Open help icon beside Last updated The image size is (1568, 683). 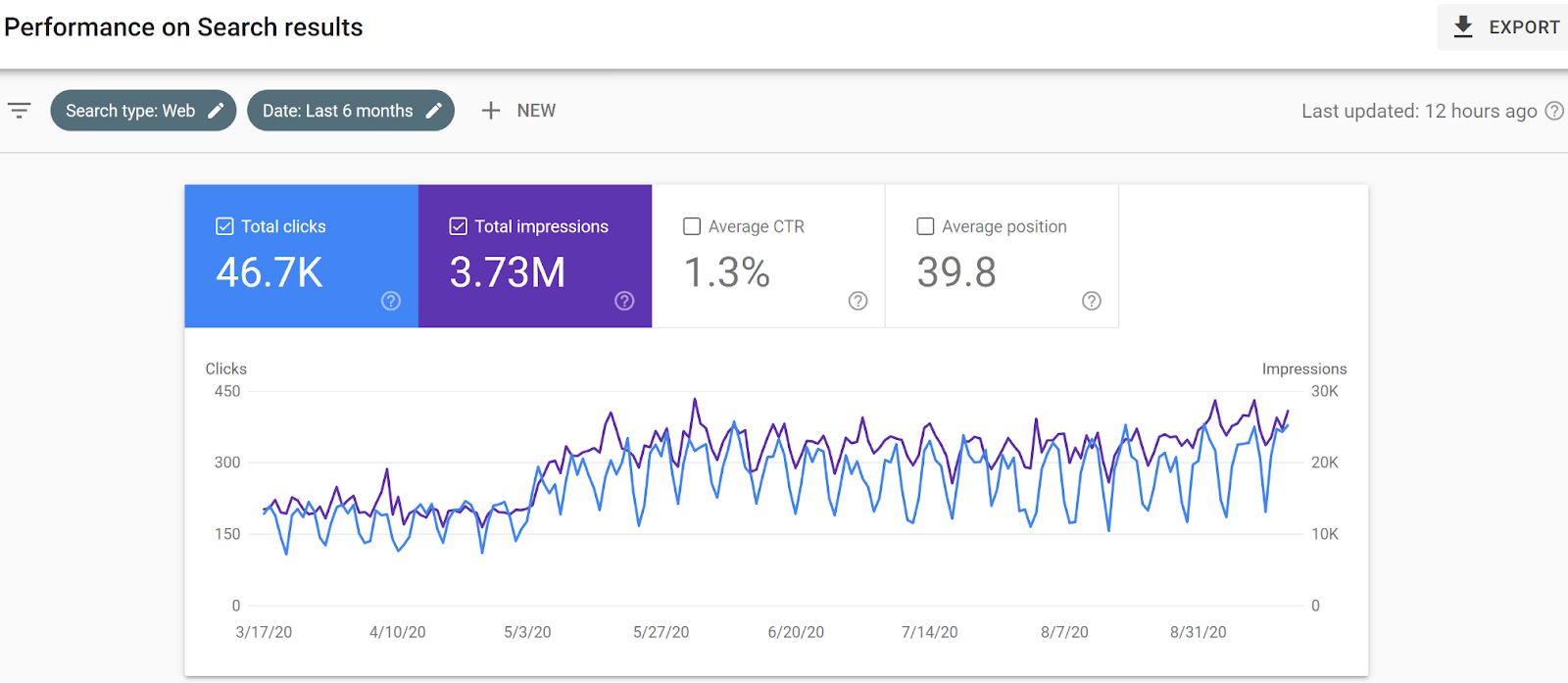(x=1554, y=111)
